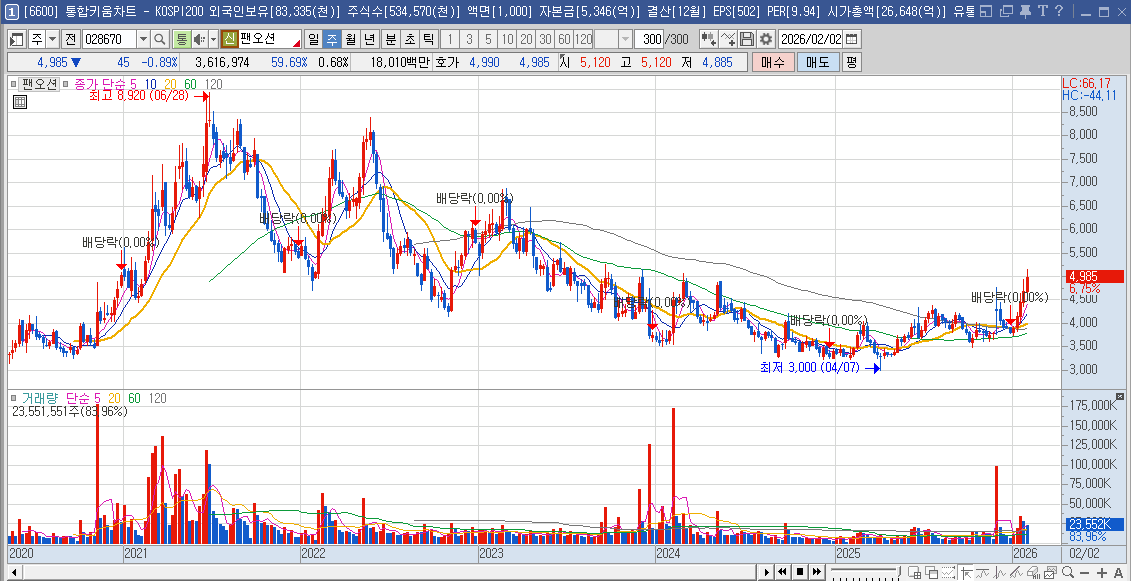This screenshot has width=1131, height=581.
Task: Click the 300 bar count input field
Action: [648, 39]
